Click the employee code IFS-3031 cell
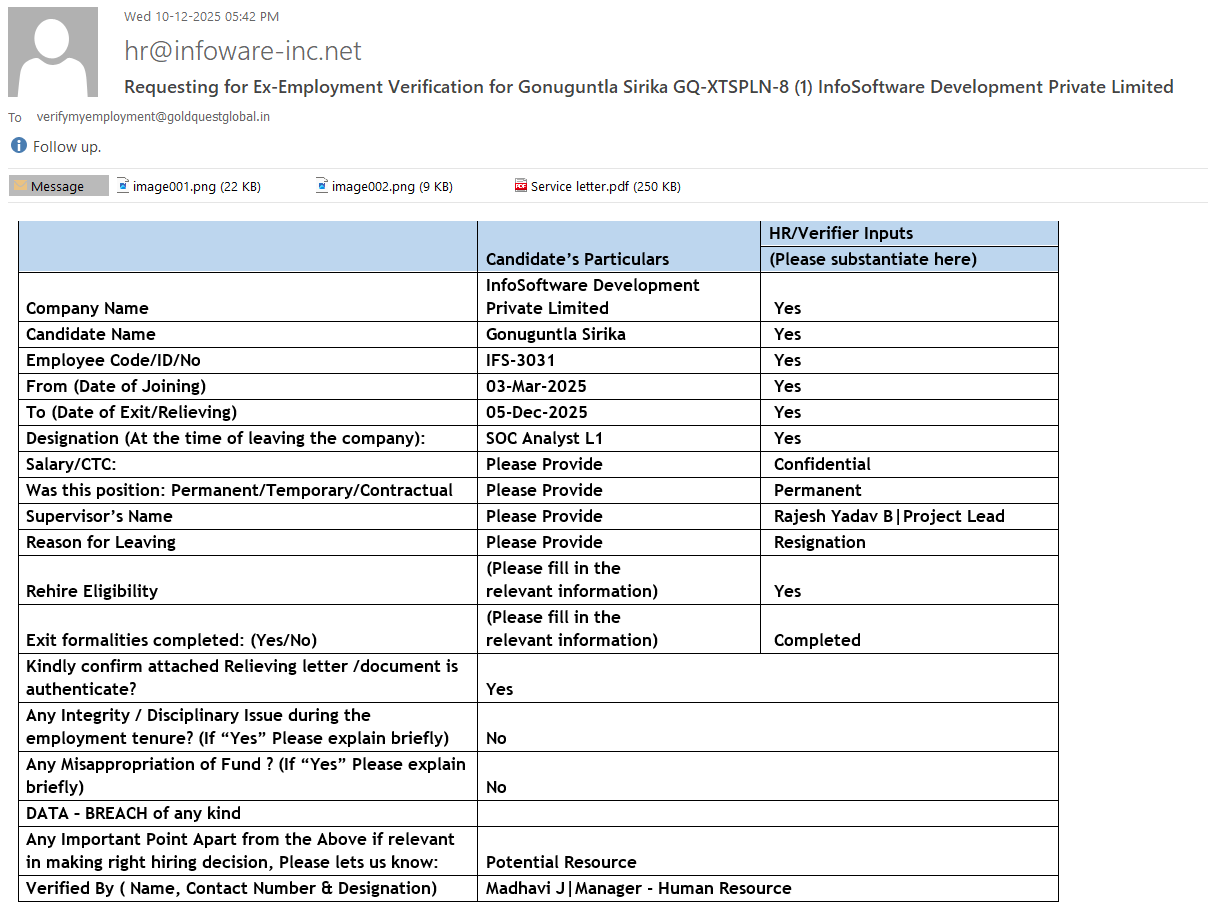 click(x=520, y=360)
